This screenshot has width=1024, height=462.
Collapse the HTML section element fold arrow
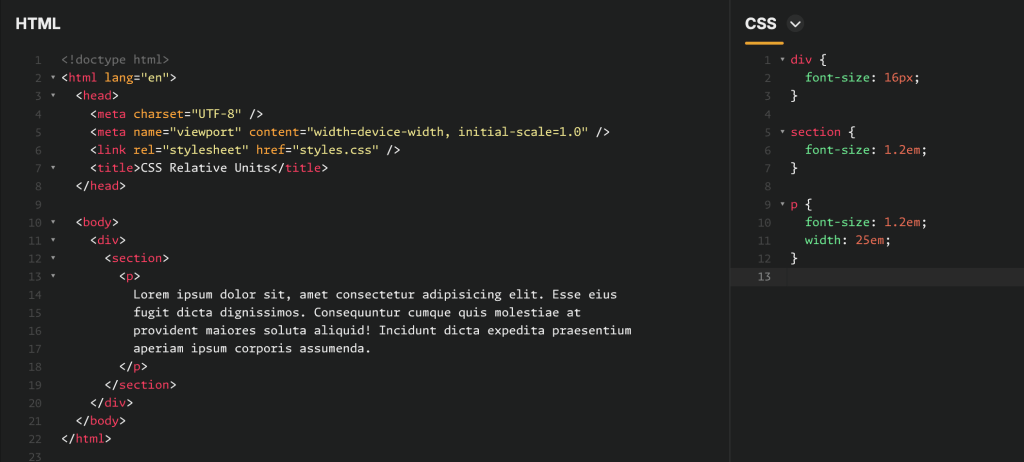tap(52, 258)
